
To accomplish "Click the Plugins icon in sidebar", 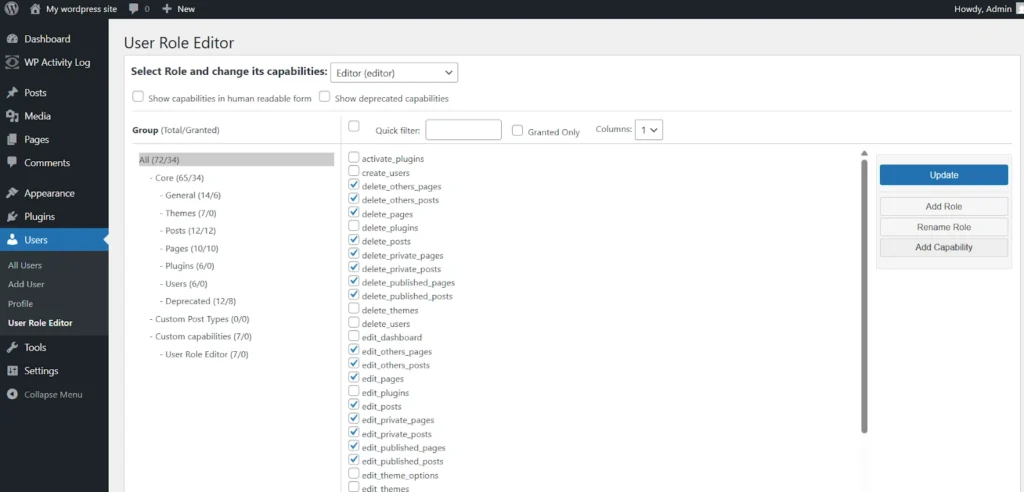I will click(x=12, y=217).
